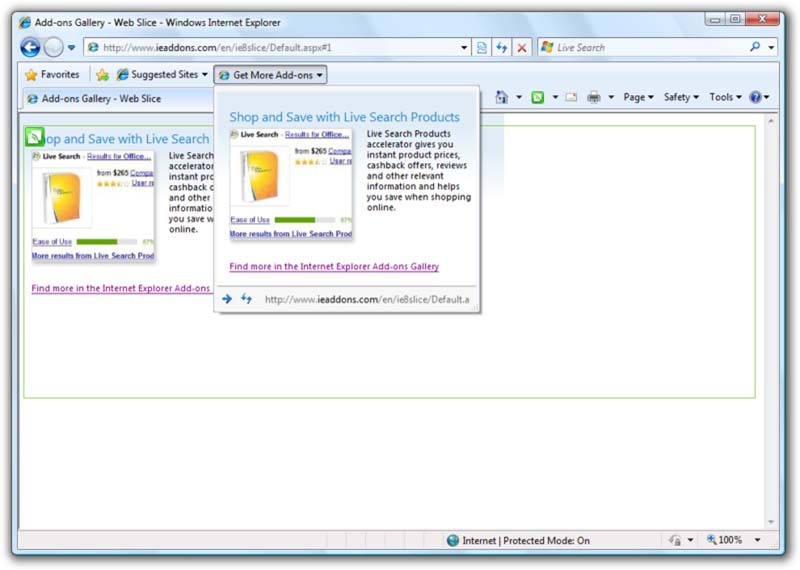The width and height of the screenshot is (800, 570).
Task: Click the Print icon in command bar
Action: pos(593,97)
